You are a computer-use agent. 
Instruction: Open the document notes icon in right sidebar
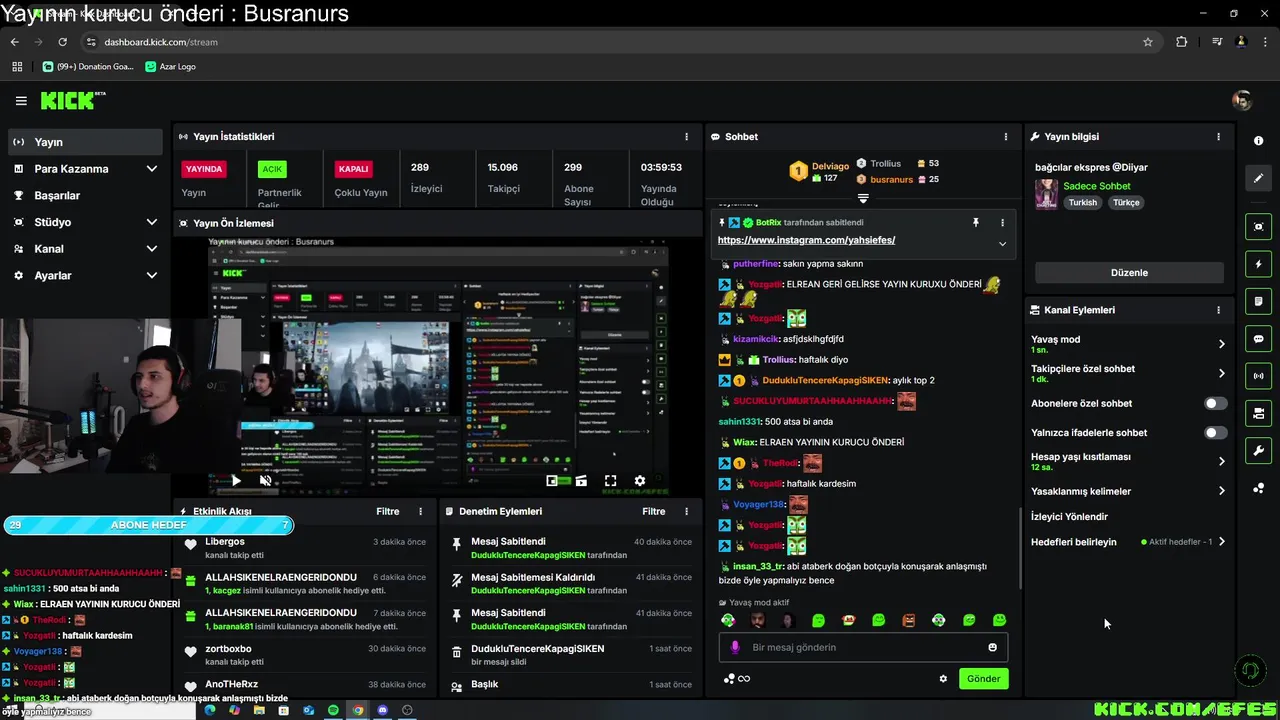point(1258,301)
